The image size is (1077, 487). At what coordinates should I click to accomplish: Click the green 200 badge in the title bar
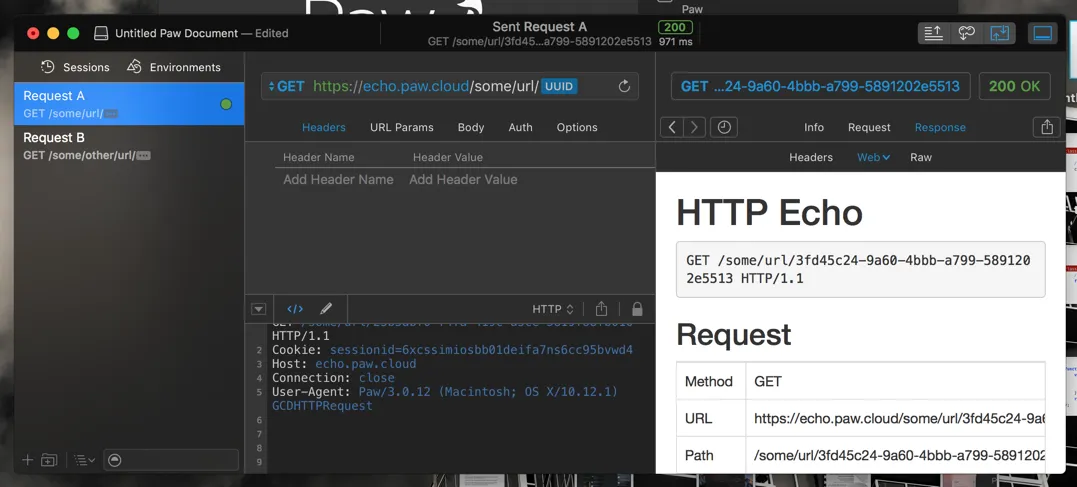click(675, 27)
